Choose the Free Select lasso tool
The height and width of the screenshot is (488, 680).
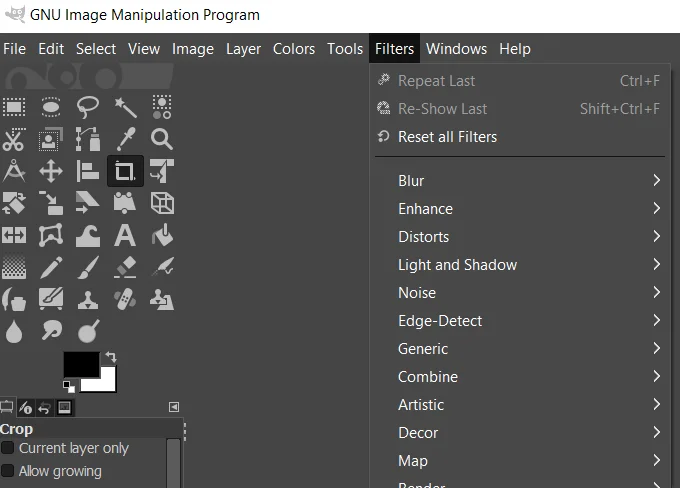coord(88,107)
